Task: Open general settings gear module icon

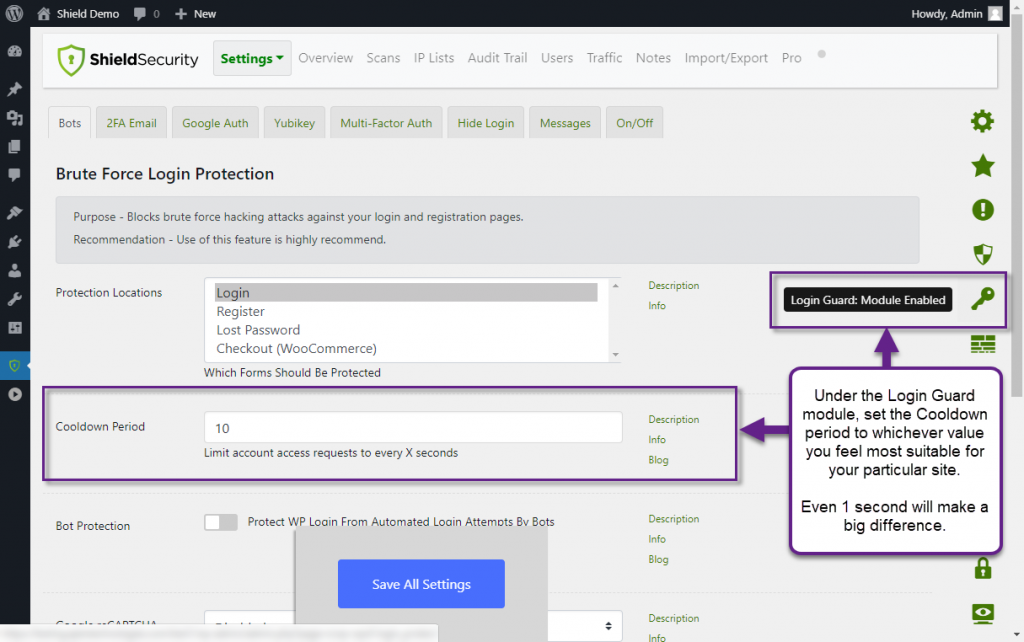Action: coord(982,121)
